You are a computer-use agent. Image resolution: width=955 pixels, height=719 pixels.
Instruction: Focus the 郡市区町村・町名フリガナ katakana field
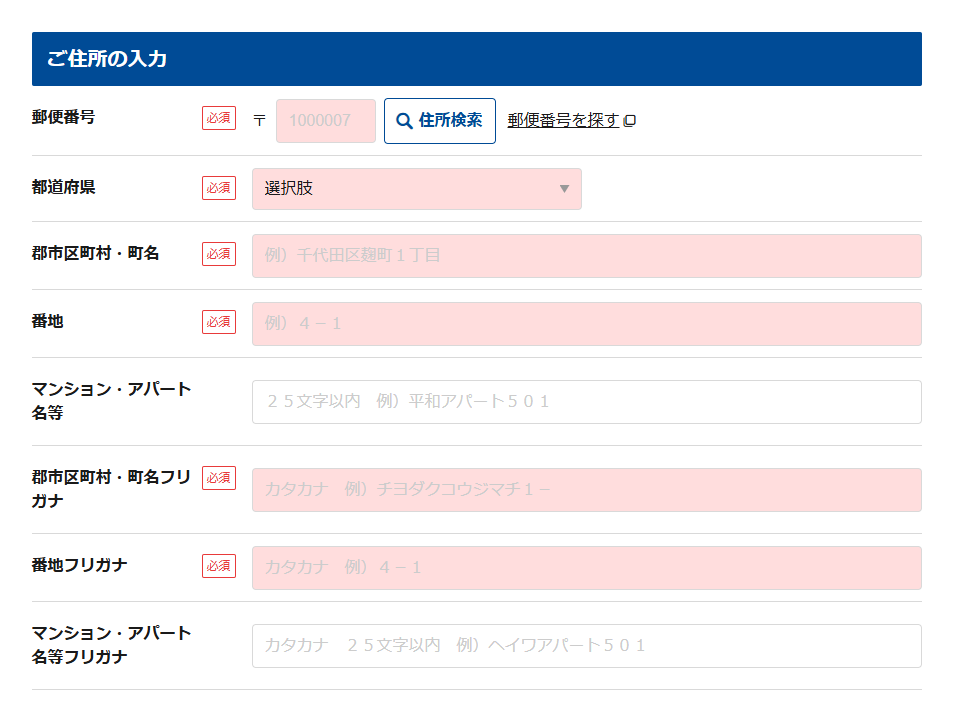click(x=586, y=490)
